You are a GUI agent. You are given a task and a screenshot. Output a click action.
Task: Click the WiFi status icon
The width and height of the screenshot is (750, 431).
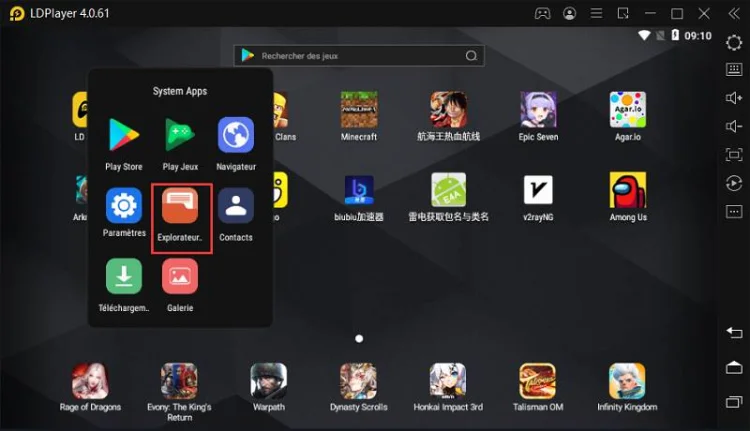644,35
